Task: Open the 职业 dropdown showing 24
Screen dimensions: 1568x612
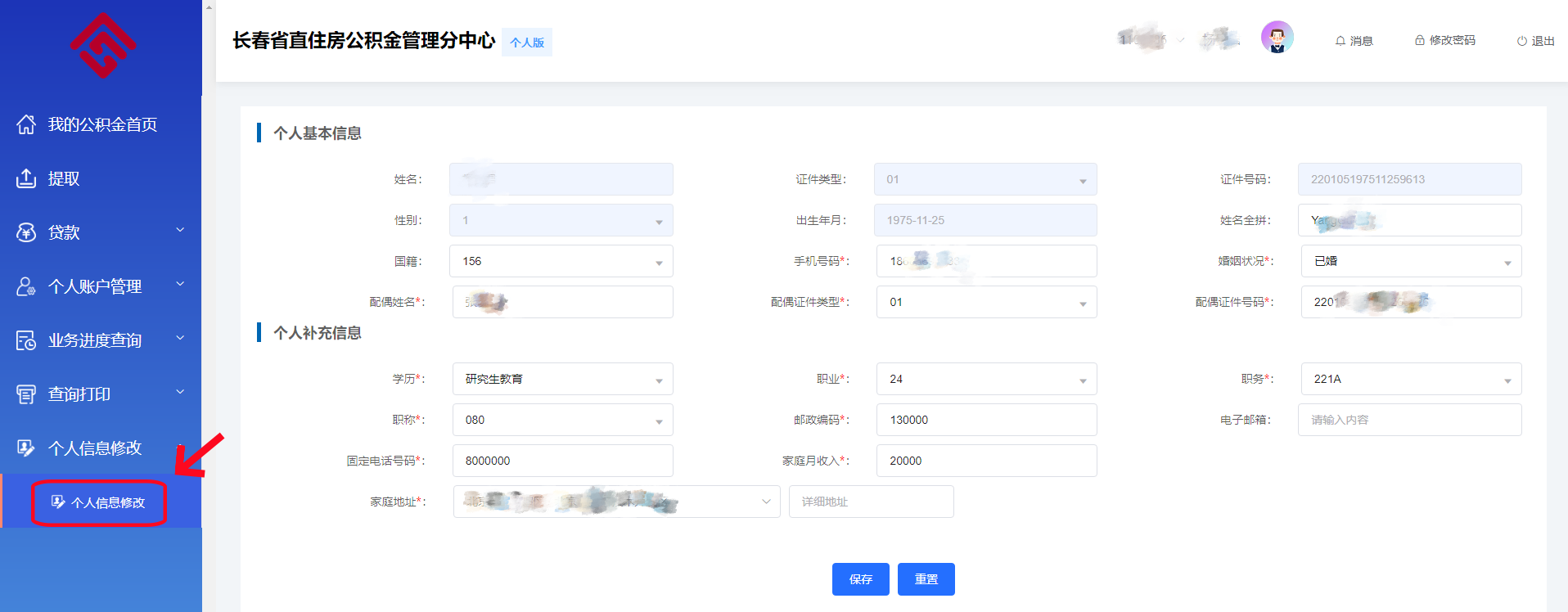Action: point(987,379)
